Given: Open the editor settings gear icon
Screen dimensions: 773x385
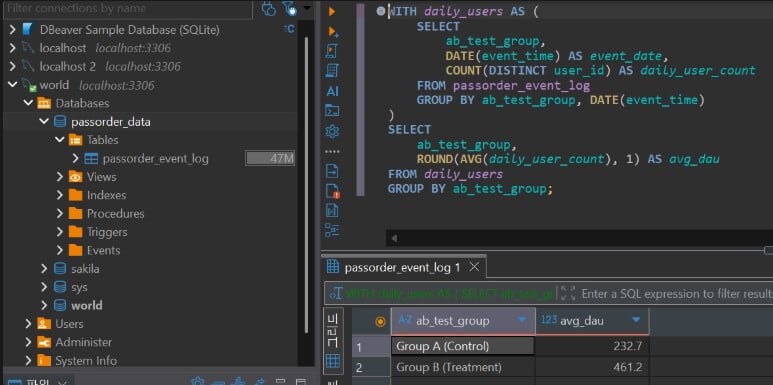Looking at the screenshot, I should 332,131.
